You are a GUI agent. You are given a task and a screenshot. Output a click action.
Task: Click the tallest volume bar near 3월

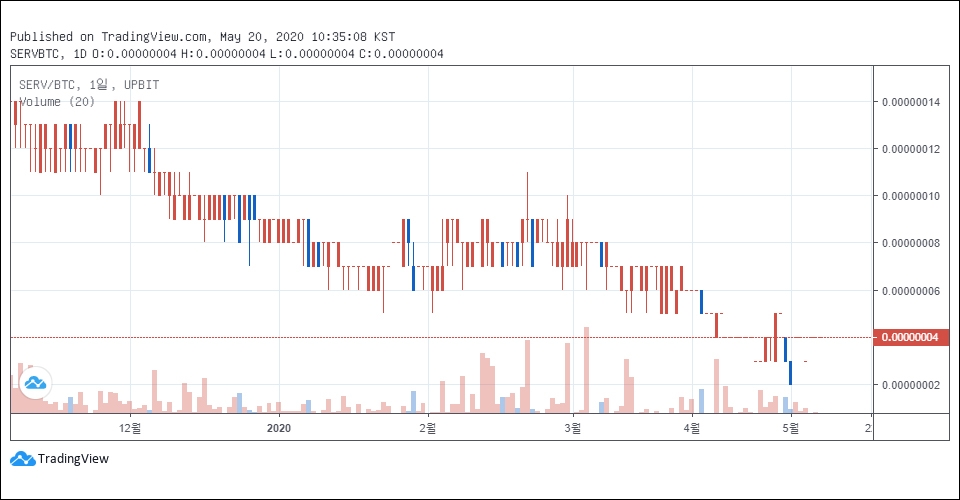click(x=587, y=370)
